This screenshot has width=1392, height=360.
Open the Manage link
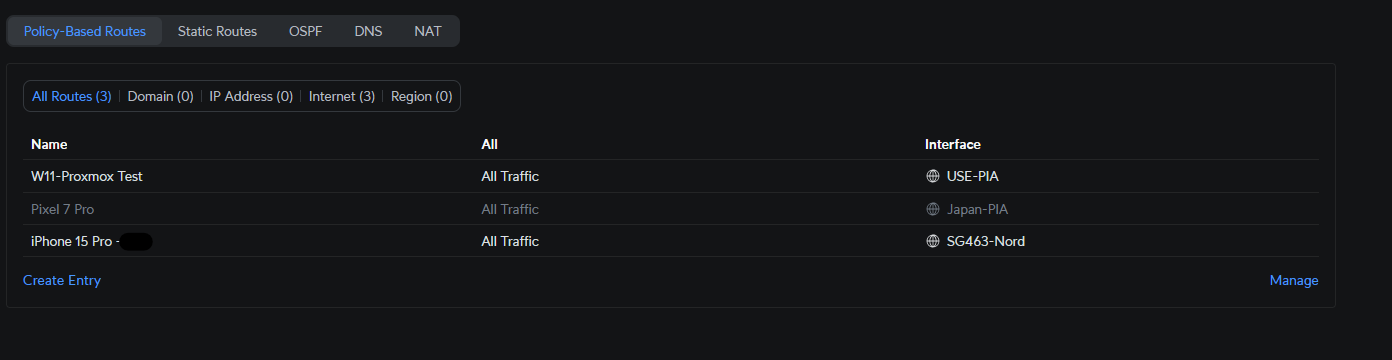coord(1294,281)
